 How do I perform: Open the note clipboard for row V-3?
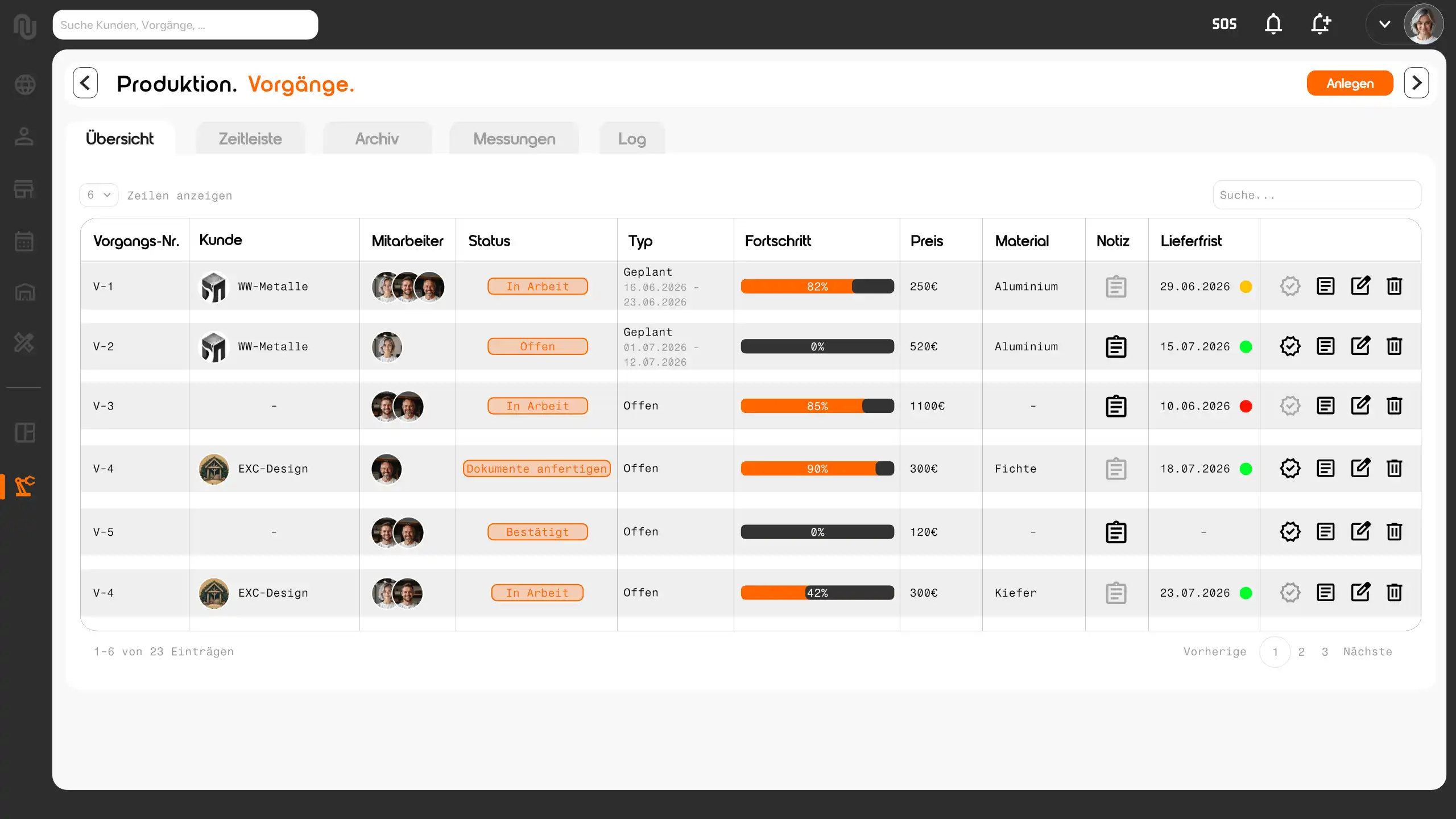(1116, 406)
